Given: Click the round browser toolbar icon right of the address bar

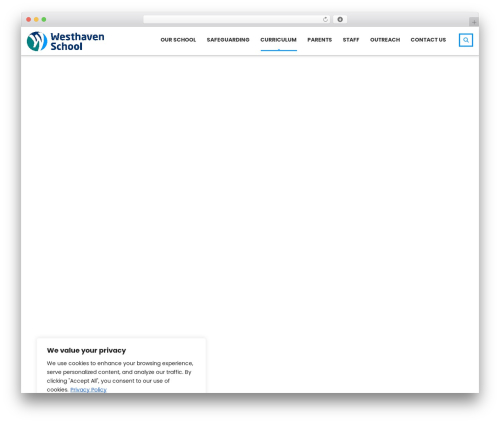Looking at the screenshot, I should coord(340,19).
